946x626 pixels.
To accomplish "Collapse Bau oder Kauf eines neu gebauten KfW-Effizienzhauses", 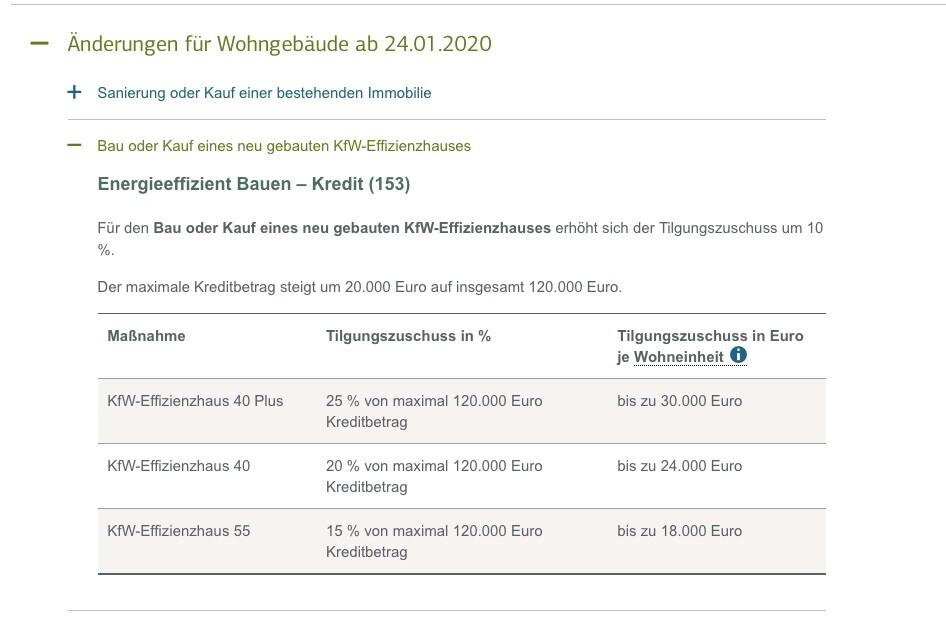I will (284, 146).
